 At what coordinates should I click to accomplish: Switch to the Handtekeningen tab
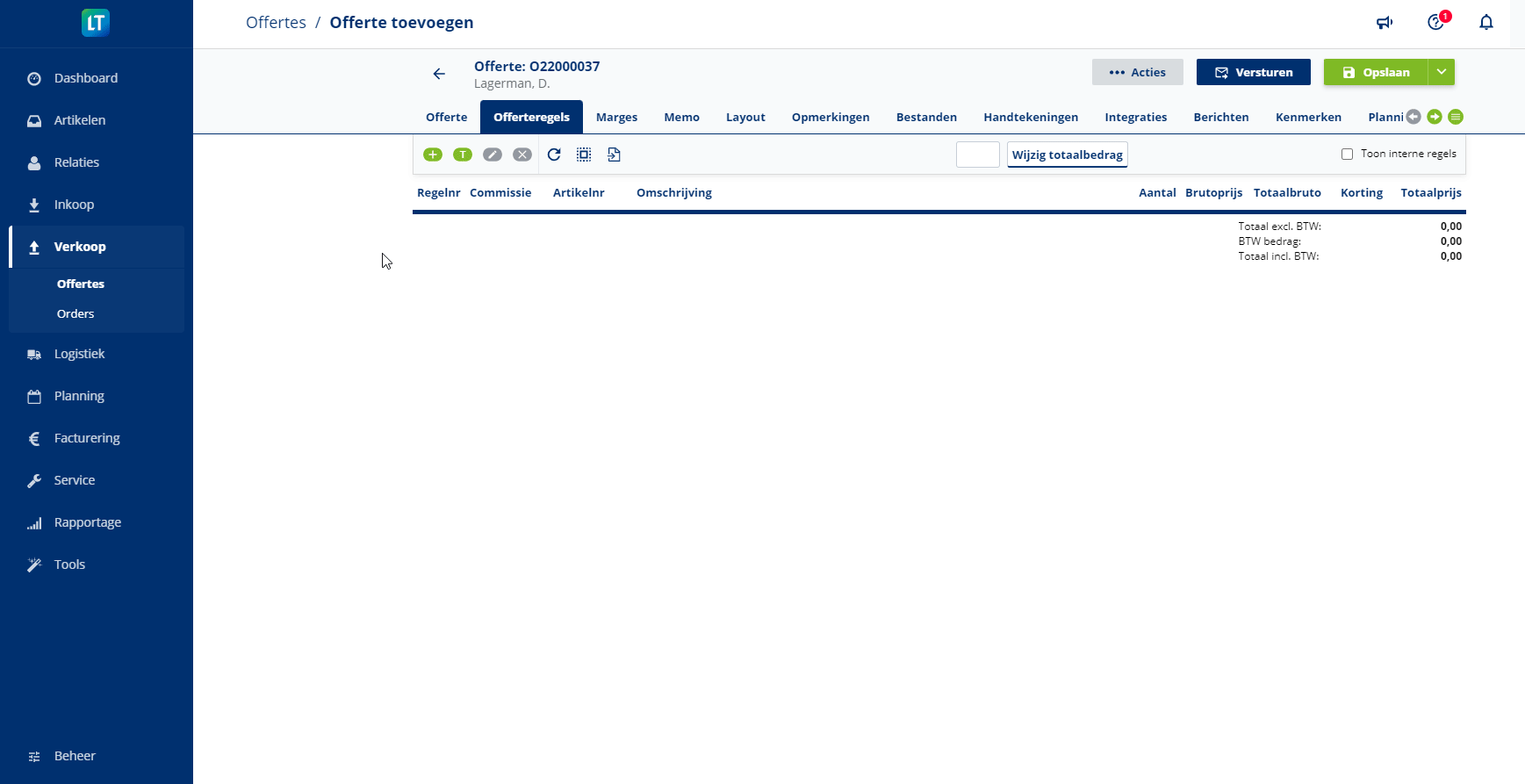1030,117
